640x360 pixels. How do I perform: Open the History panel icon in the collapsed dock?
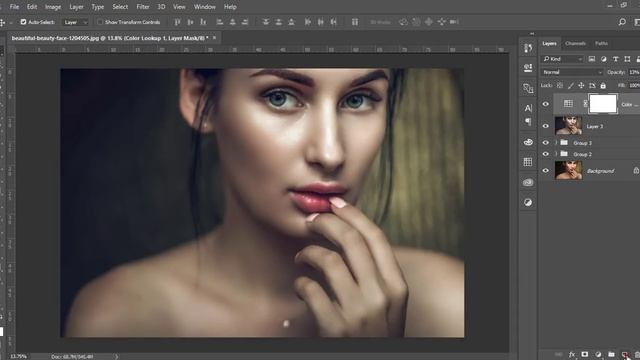528,49
